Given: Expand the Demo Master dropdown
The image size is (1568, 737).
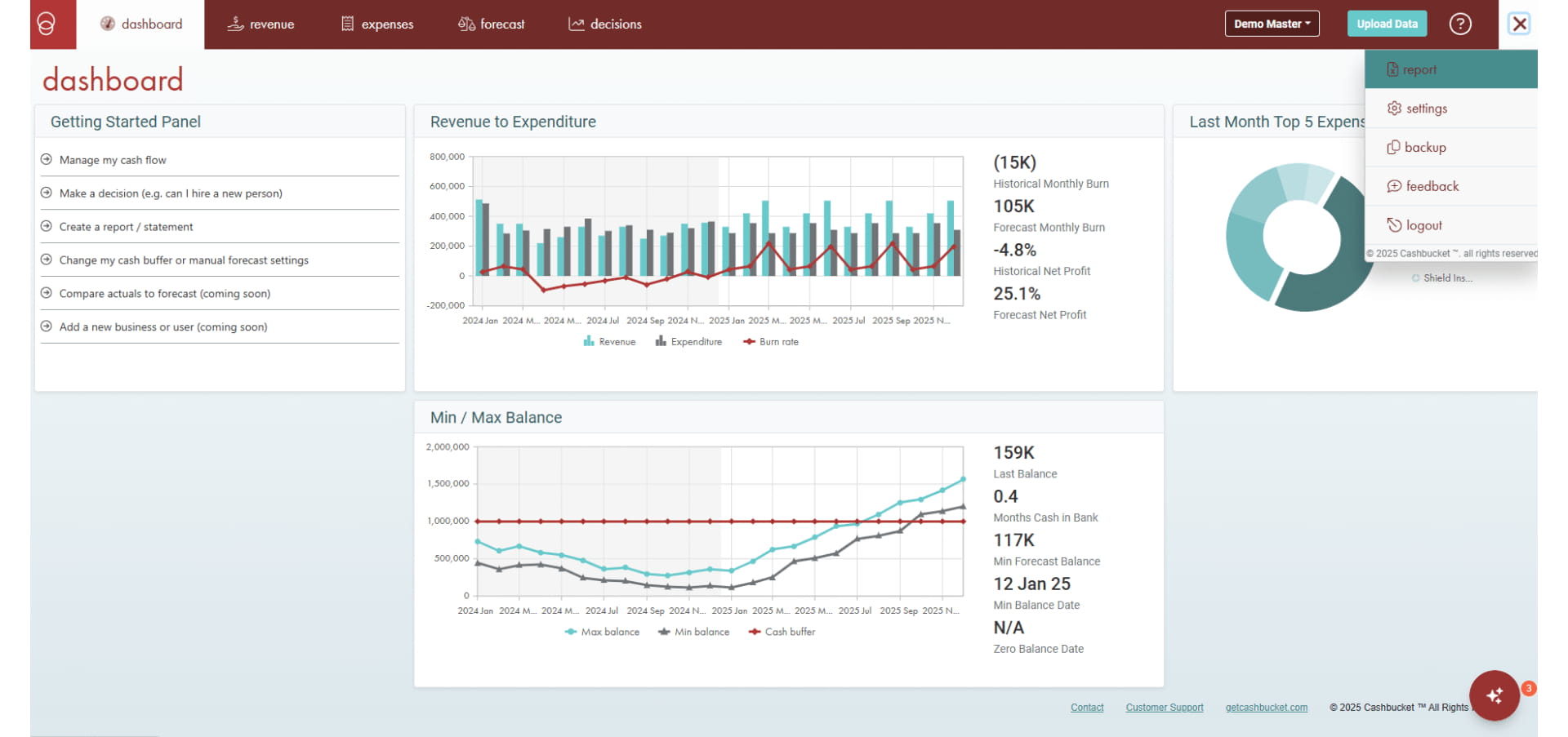Looking at the screenshot, I should [x=1271, y=24].
